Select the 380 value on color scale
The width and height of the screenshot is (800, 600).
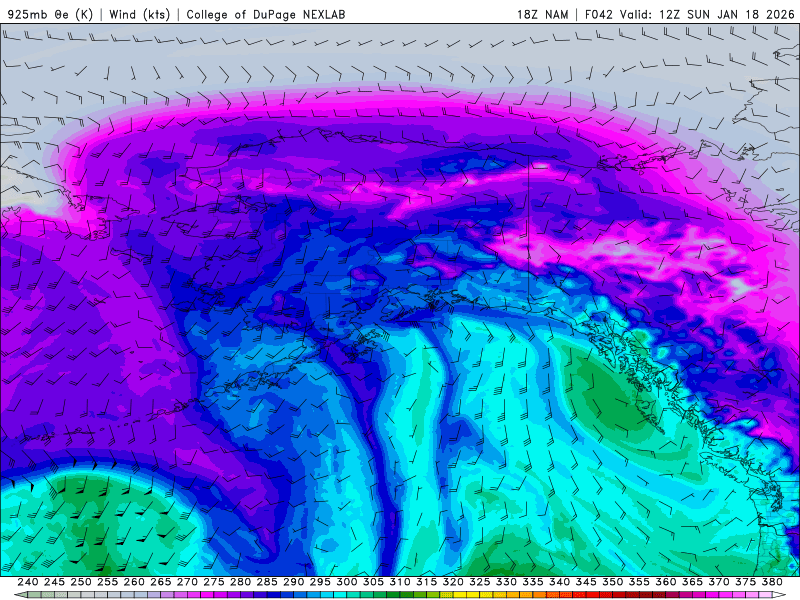(772, 582)
